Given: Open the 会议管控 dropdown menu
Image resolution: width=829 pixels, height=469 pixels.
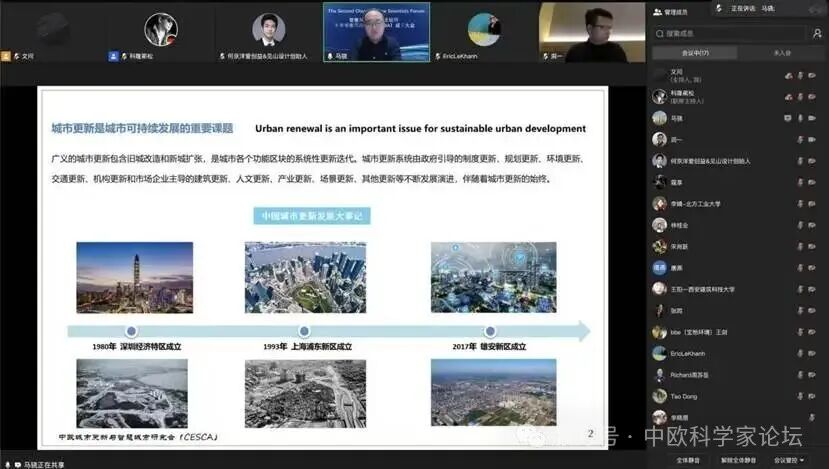Looking at the screenshot, I should tap(788, 460).
